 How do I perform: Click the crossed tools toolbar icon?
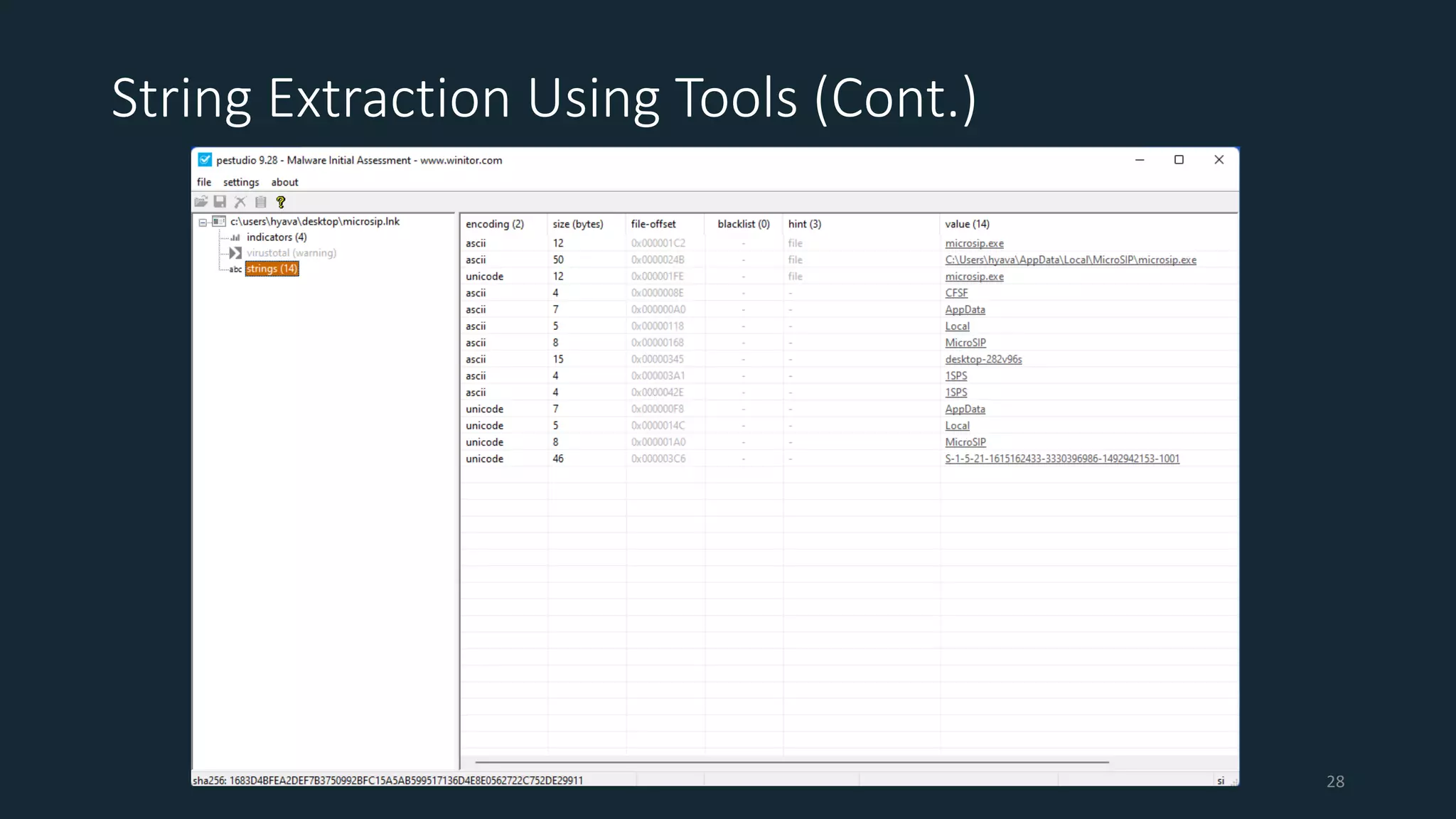(x=240, y=202)
